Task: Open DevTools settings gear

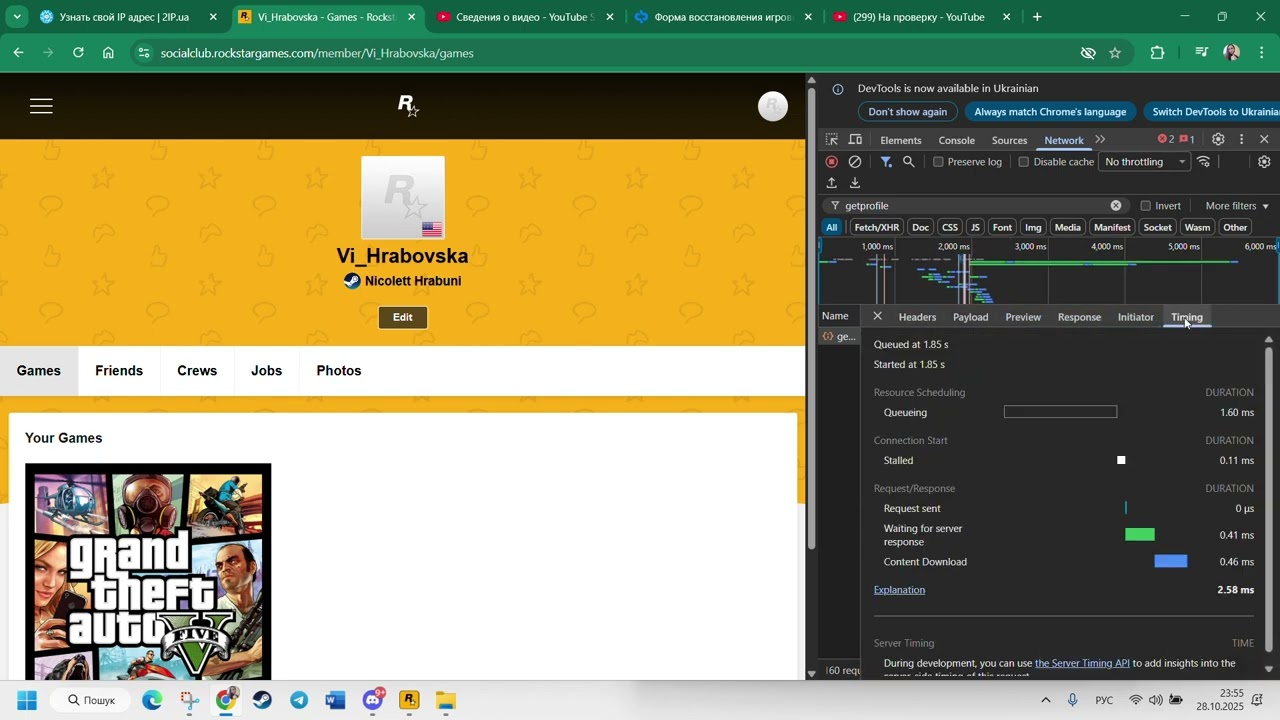Action: click(1218, 140)
